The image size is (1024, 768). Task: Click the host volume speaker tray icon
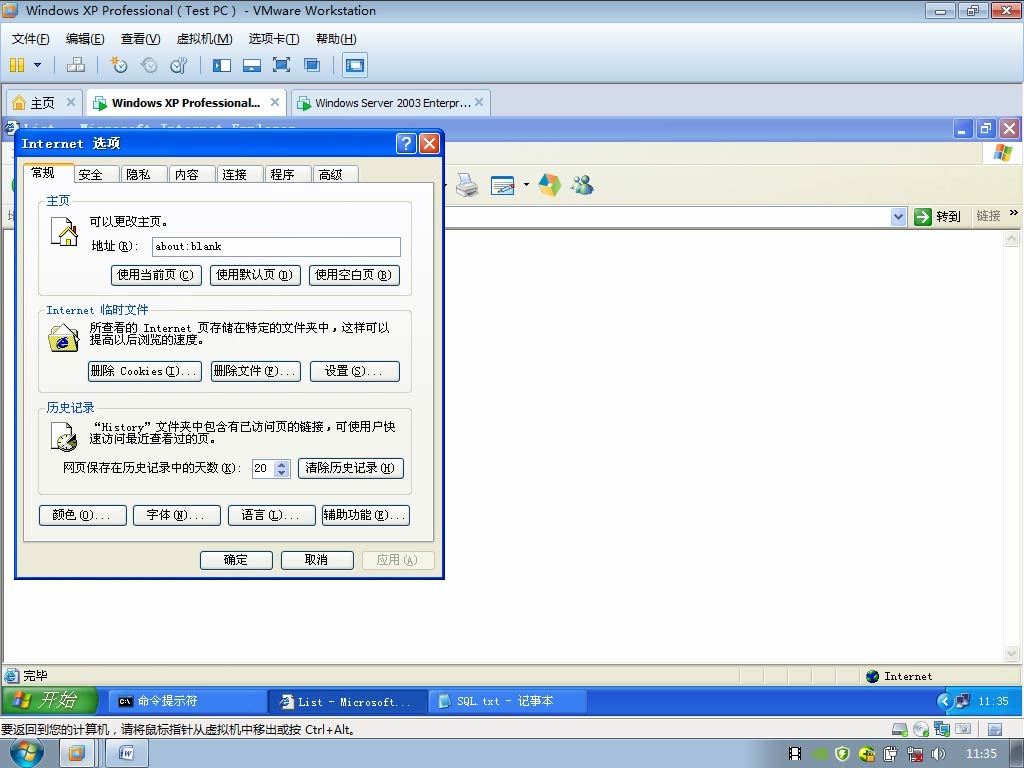pos(938,754)
